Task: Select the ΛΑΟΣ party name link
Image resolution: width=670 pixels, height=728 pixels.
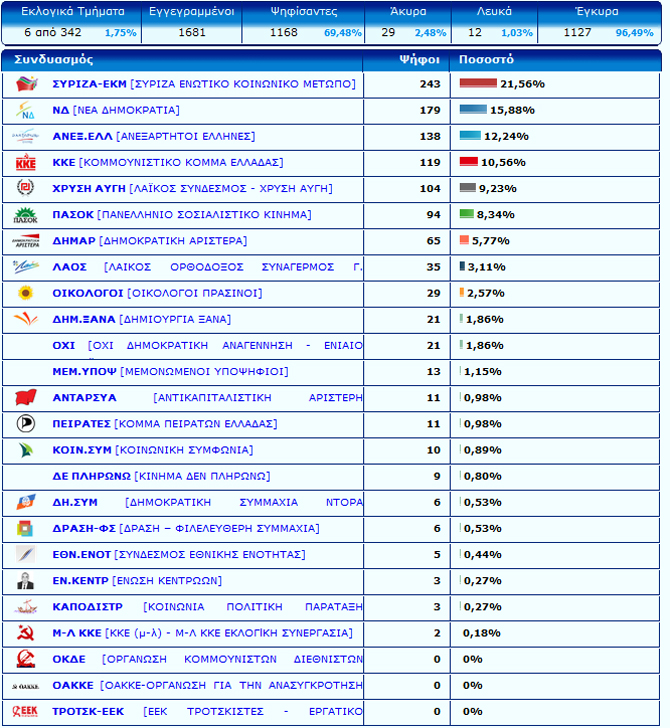Action: [69, 267]
